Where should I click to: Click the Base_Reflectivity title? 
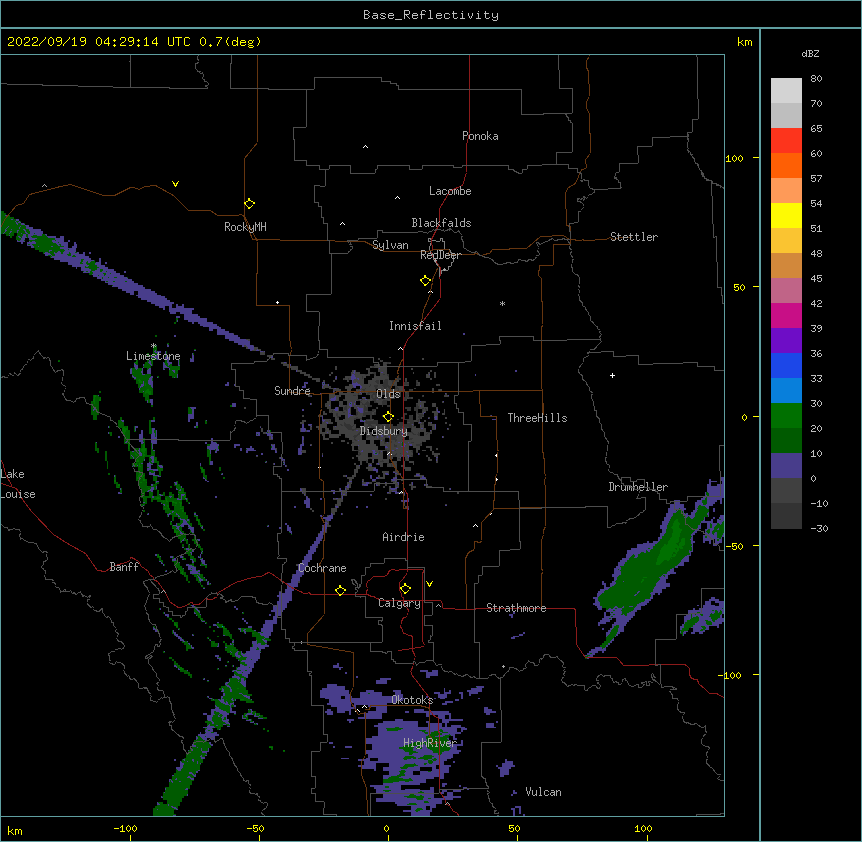pos(431,15)
